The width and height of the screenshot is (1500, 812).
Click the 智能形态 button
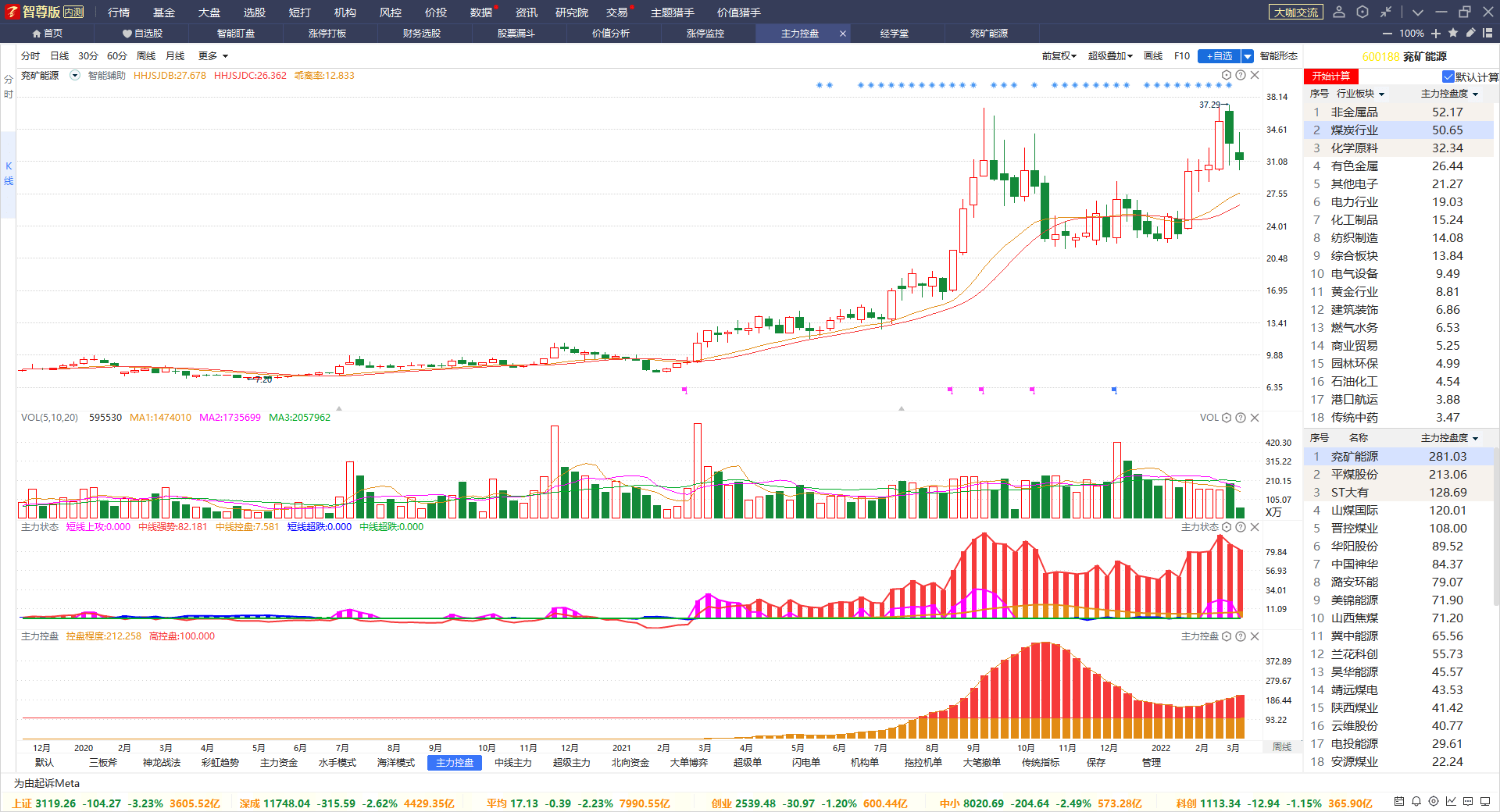pyautogui.click(x=1279, y=56)
